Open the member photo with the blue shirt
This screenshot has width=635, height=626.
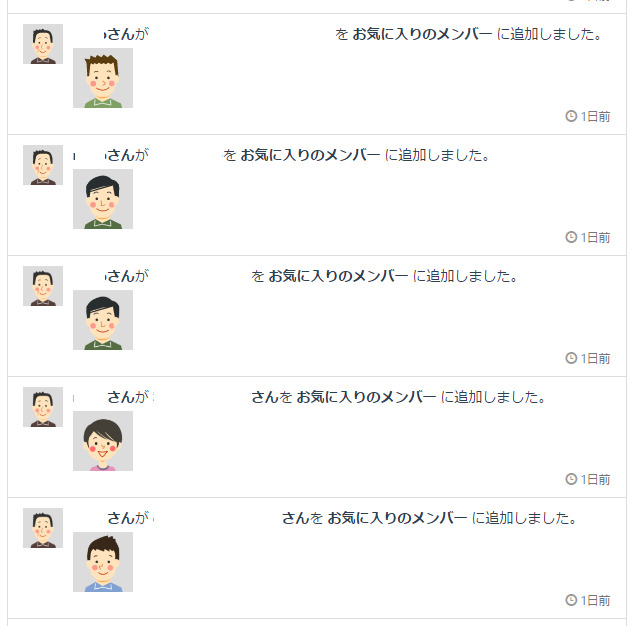point(103,562)
